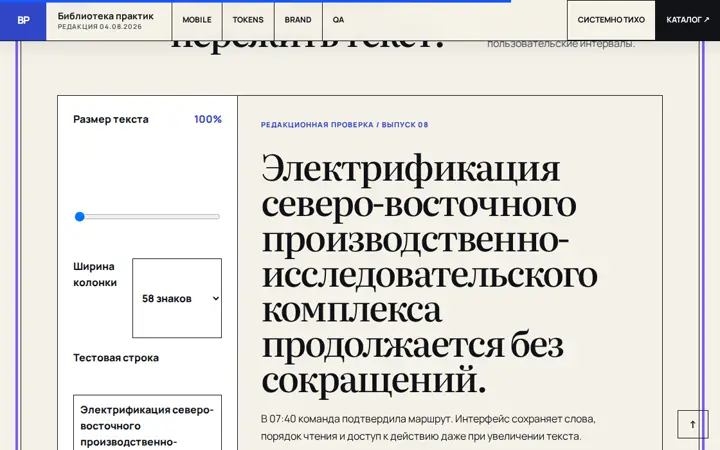The height and width of the screenshot is (450, 720).
Task: Click the paragraph starting В 07:40 команда
Action: point(428,428)
